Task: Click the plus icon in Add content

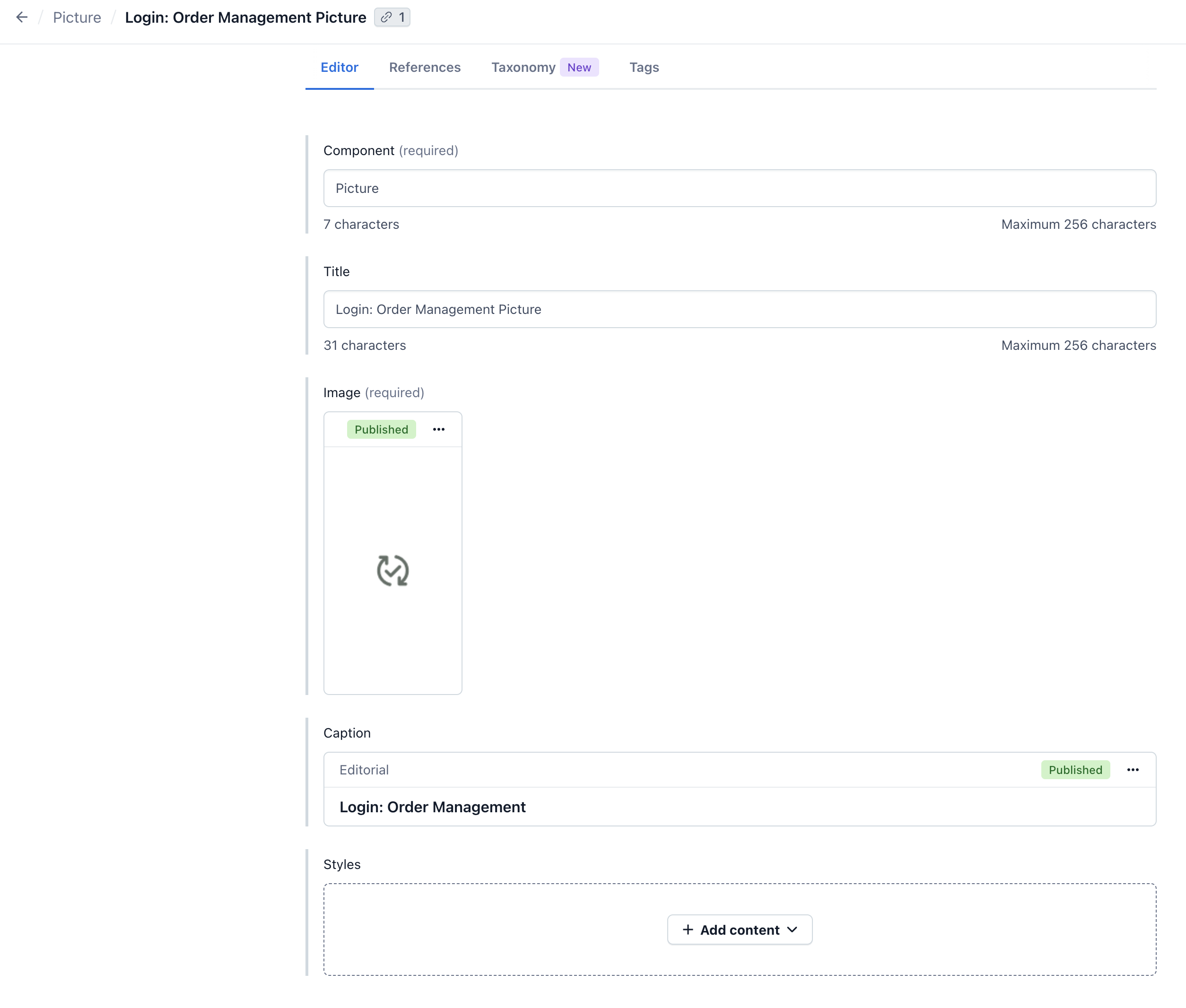Action: (688, 930)
